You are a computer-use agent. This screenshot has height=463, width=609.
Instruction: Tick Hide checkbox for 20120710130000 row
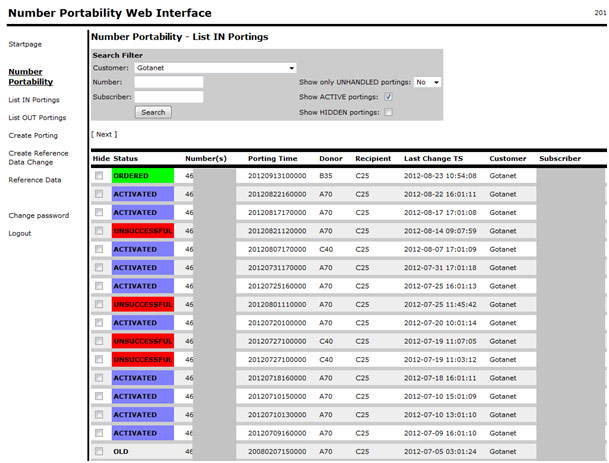99,414
